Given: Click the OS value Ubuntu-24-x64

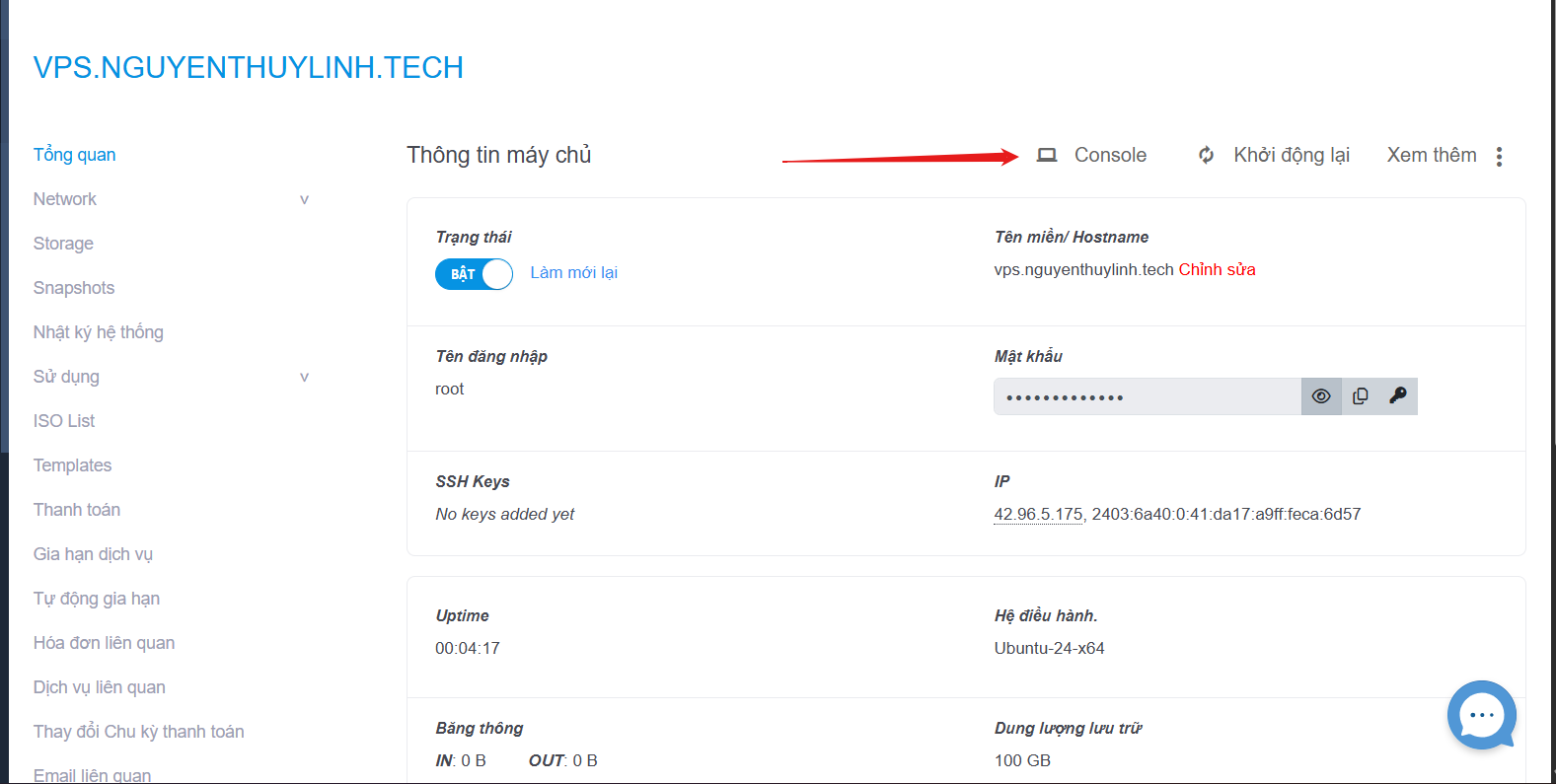Looking at the screenshot, I should point(1049,648).
